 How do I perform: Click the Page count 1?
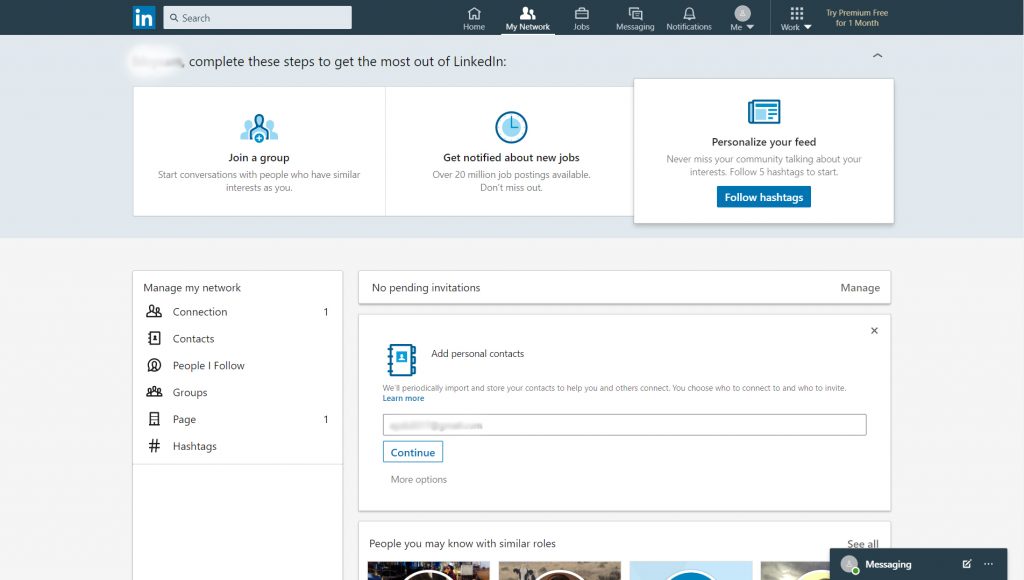326,419
